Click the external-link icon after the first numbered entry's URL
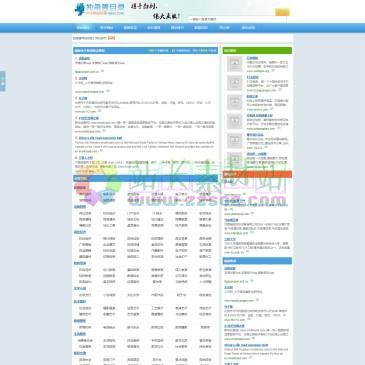This screenshot has width=365, height=365. 102,71
